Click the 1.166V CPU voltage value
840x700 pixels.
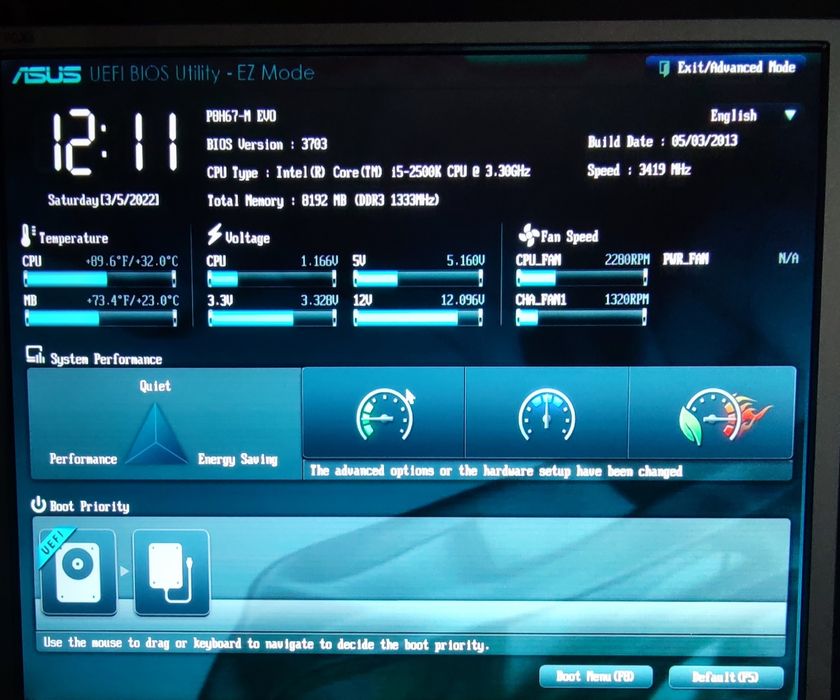pos(319,261)
